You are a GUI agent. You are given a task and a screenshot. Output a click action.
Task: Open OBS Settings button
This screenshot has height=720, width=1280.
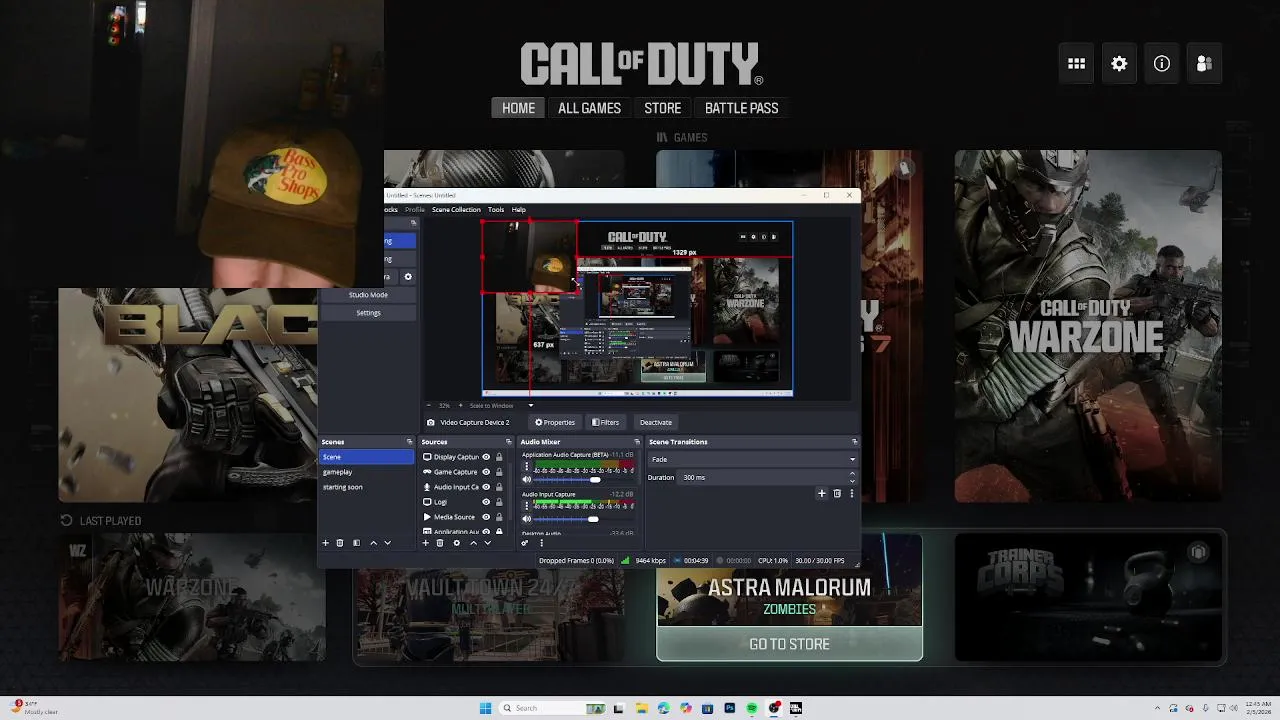[368, 313]
